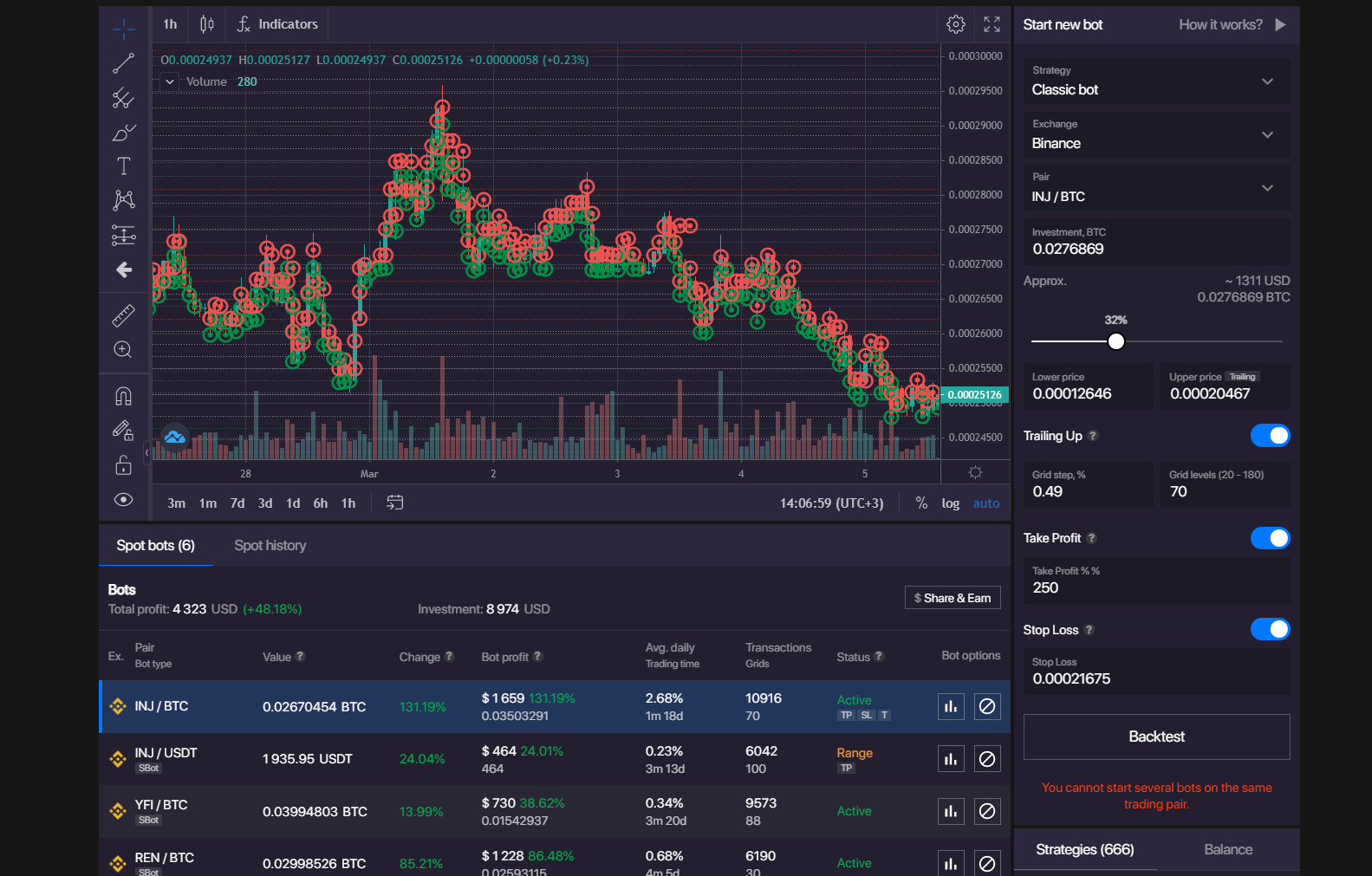Edit the Stop Loss price field
The width and height of the screenshot is (1372, 876).
1156,672
